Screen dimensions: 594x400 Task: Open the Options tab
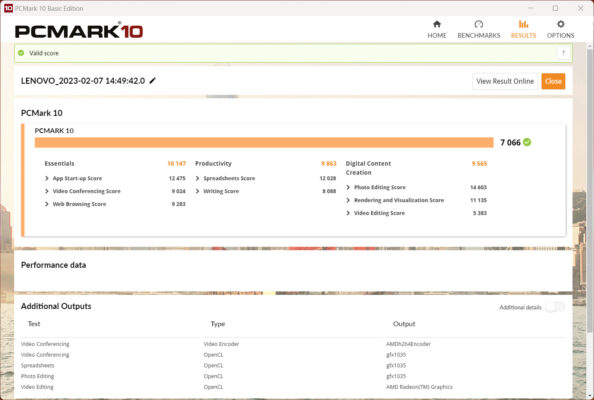click(x=560, y=30)
